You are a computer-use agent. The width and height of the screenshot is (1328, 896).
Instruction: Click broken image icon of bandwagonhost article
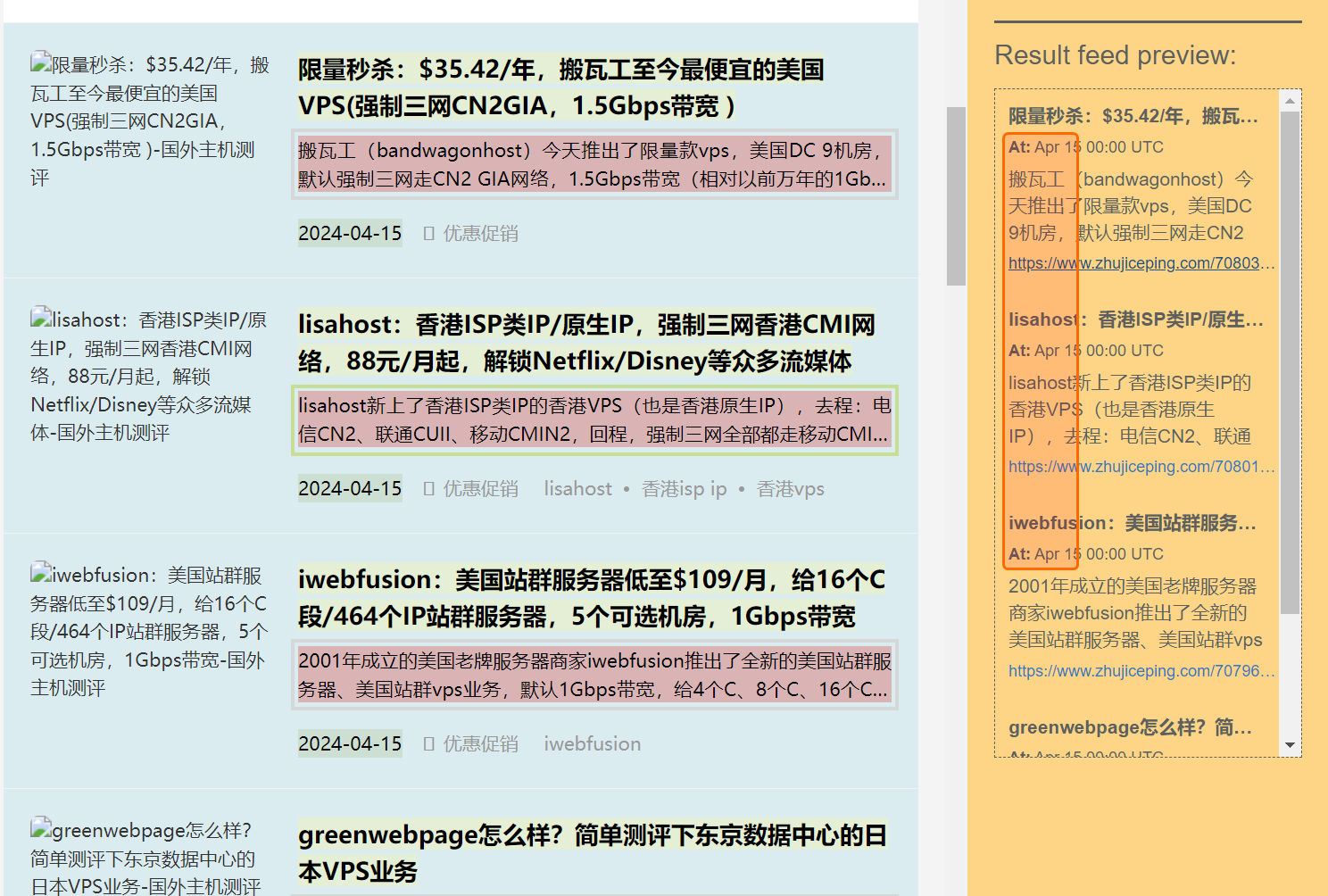pos(41,62)
